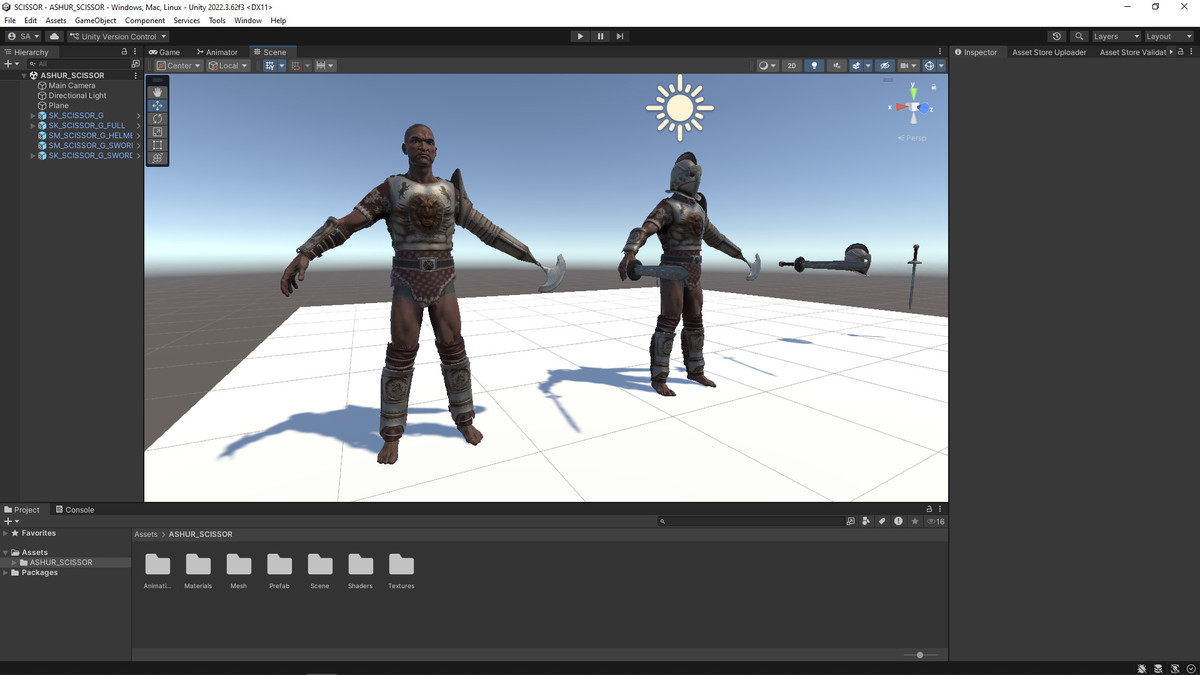Screen dimensions: 1200x675
Task: Click the Step frame button
Action: pyautogui.click(x=620, y=36)
